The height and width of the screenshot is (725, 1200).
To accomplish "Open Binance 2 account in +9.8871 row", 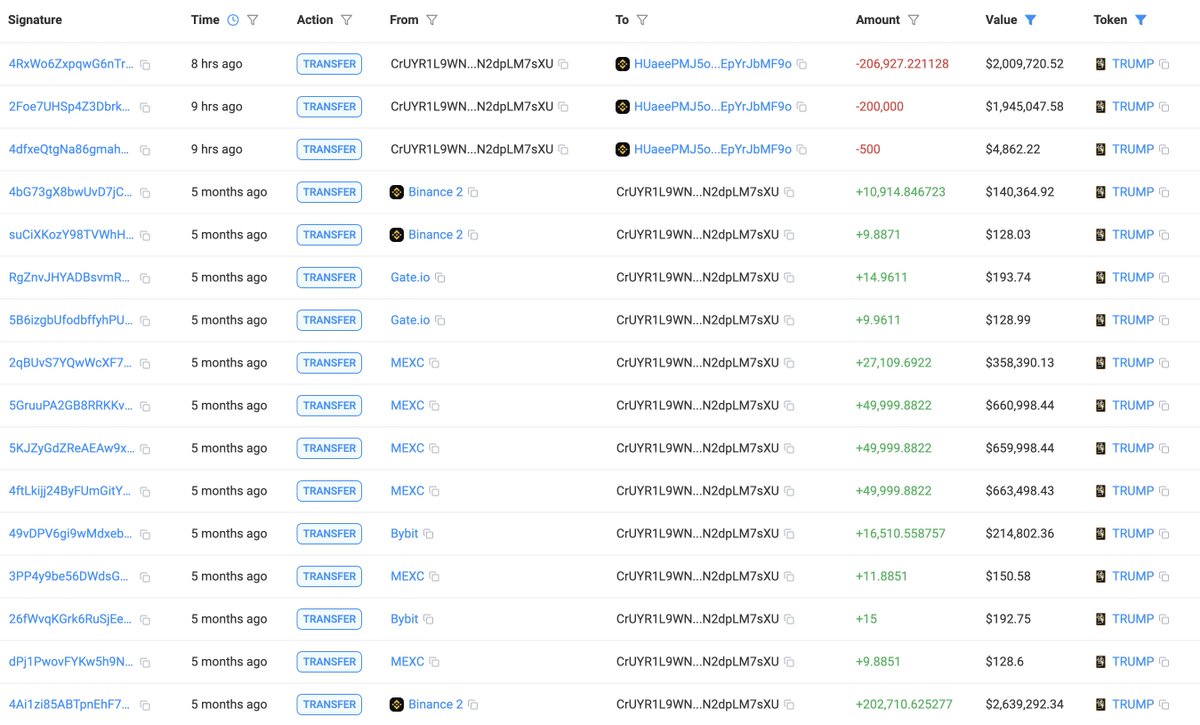I will click(x=436, y=235).
